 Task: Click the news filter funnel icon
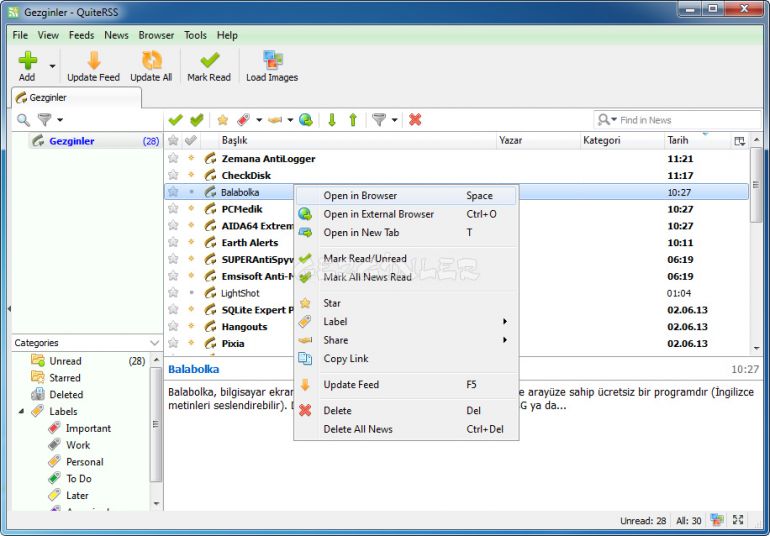pyautogui.click(x=379, y=119)
